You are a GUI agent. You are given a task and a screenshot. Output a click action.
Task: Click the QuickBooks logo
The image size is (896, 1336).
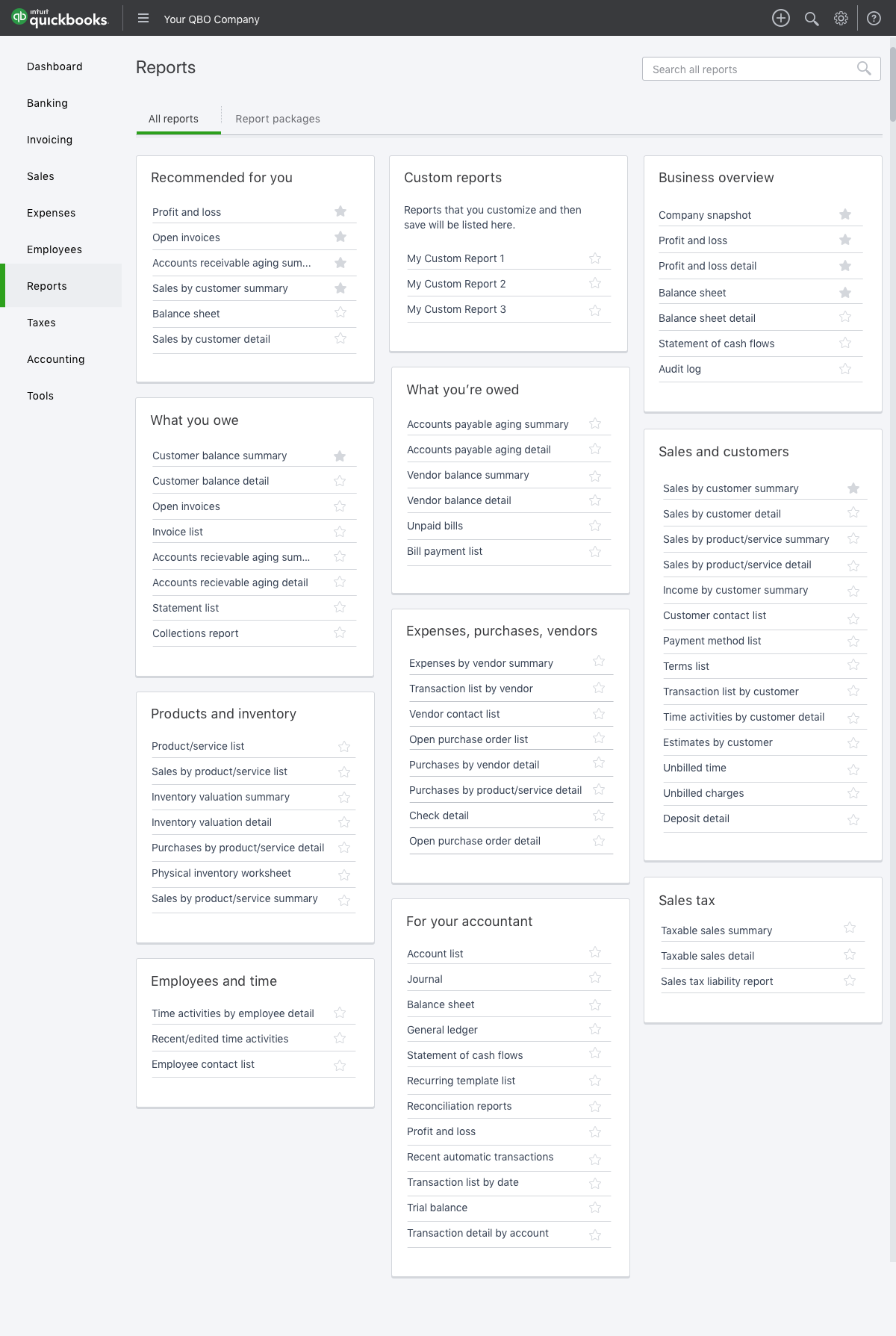pos(60,18)
